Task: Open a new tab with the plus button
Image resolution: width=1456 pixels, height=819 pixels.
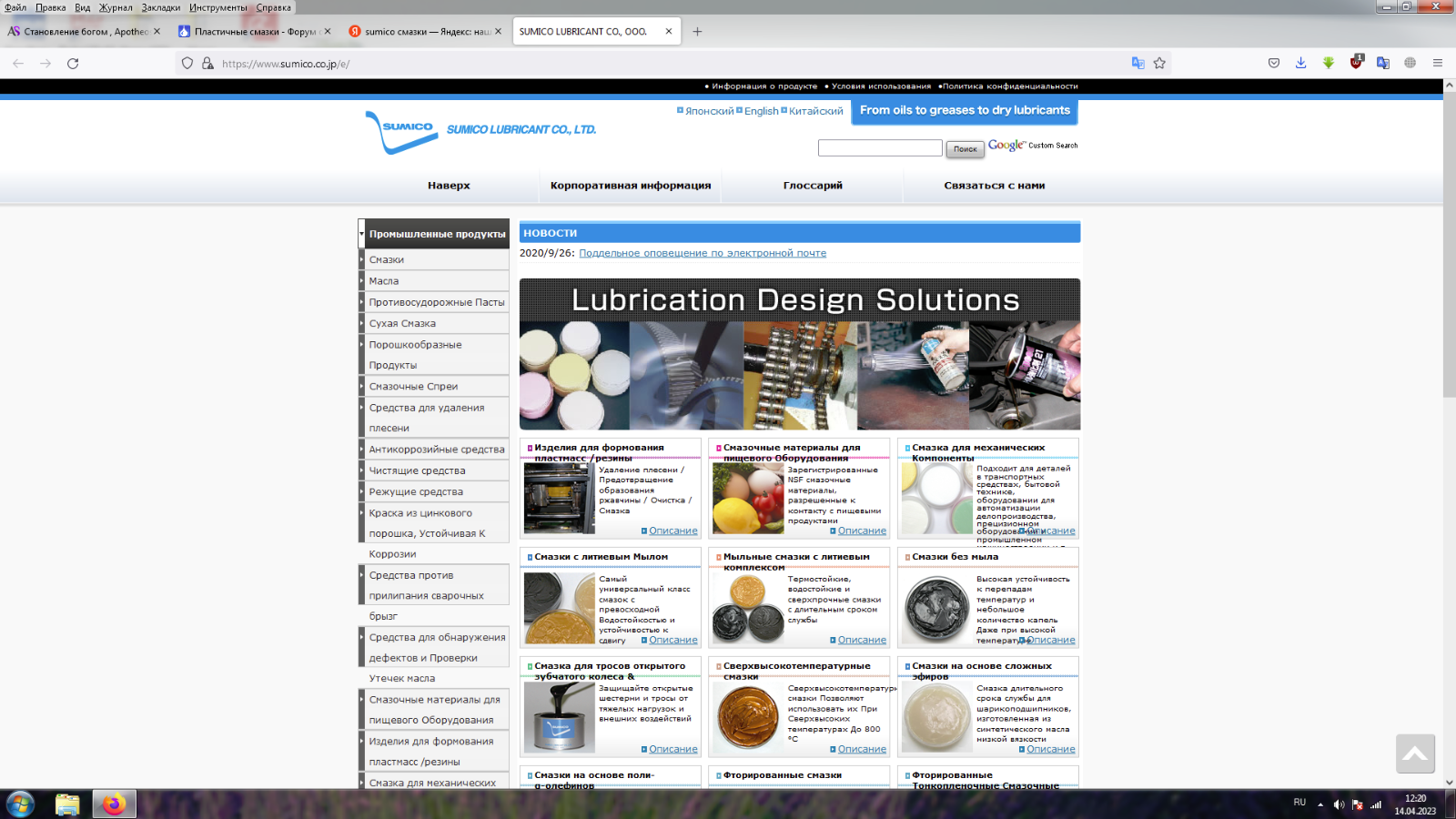Action: (x=697, y=31)
